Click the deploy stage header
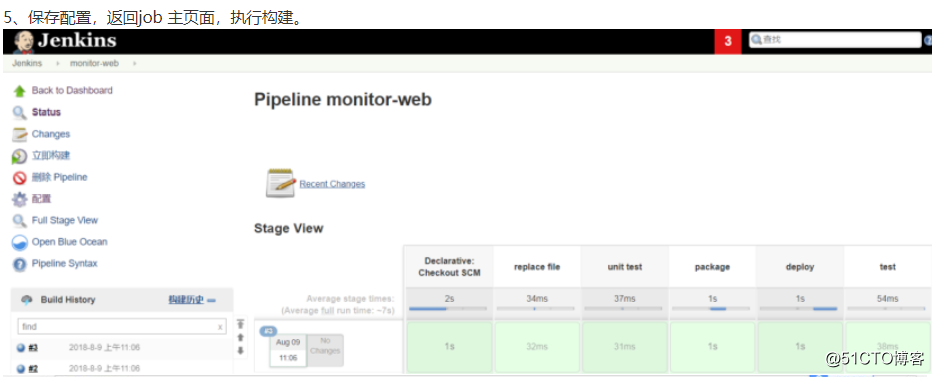934x377 pixels. coord(800,267)
